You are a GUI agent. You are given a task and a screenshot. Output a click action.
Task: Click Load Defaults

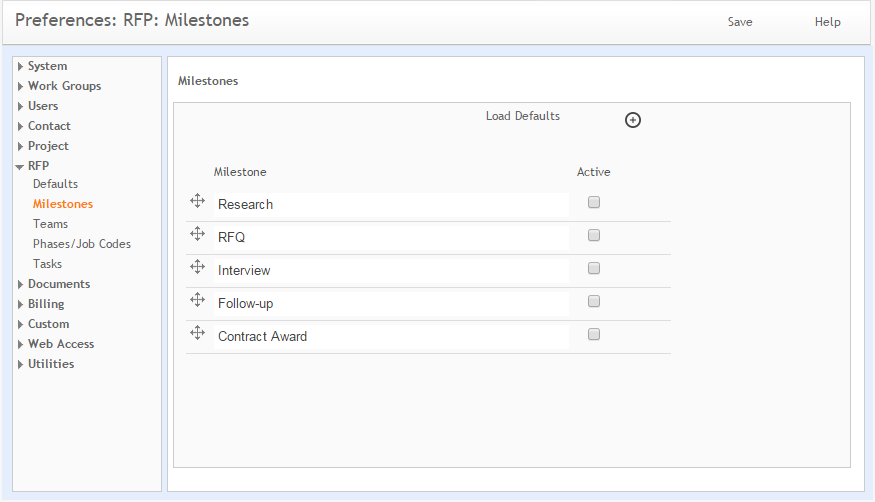tap(523, 116)
